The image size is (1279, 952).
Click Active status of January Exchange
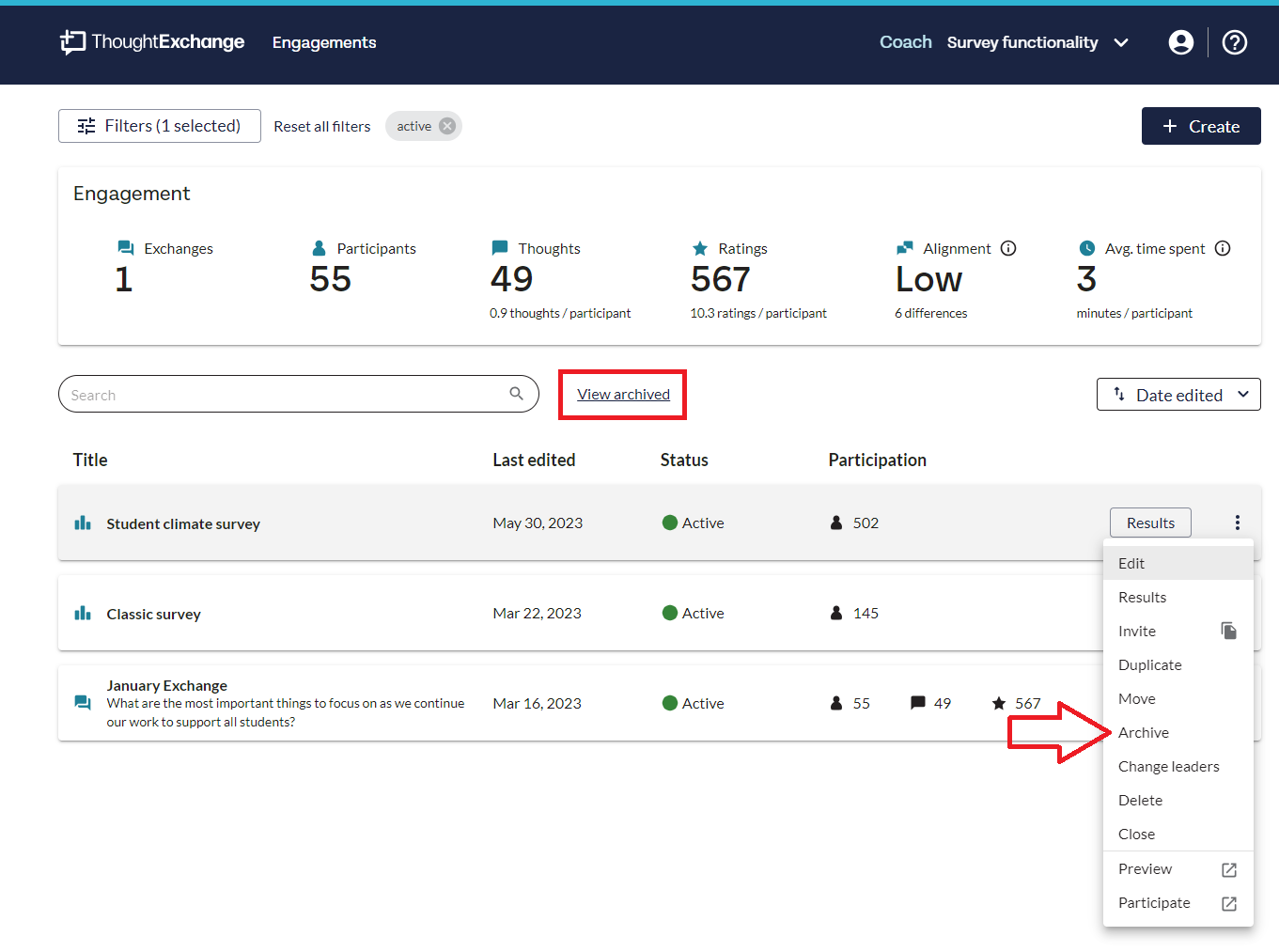[x=694, y=703]
